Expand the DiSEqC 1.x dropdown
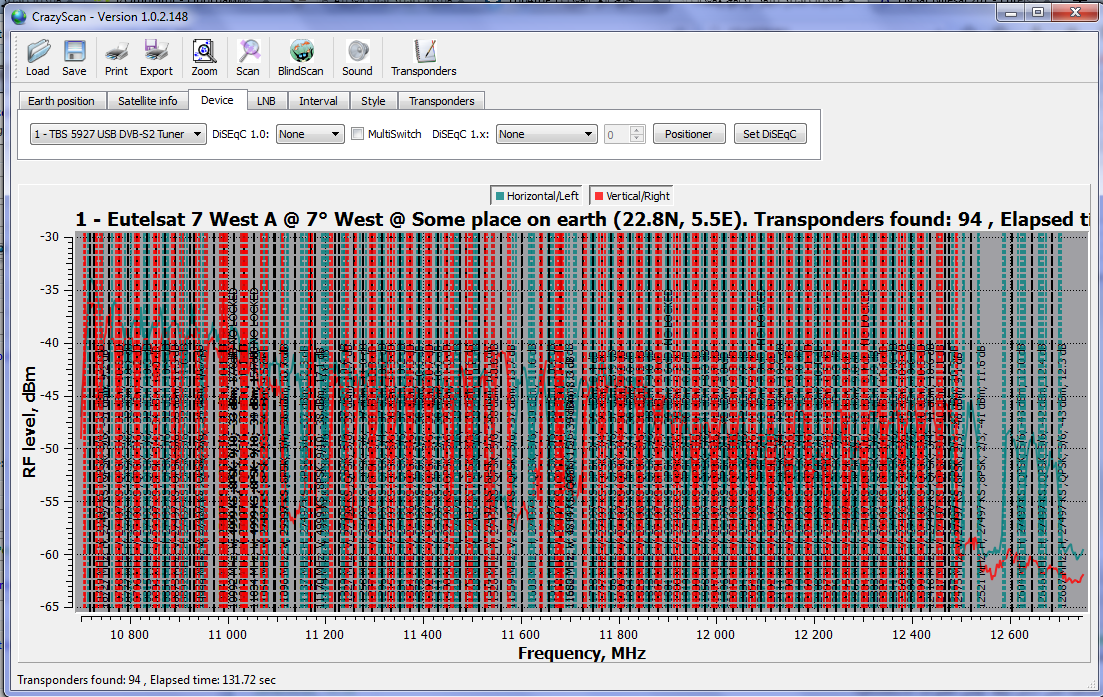 click(546, 134)
